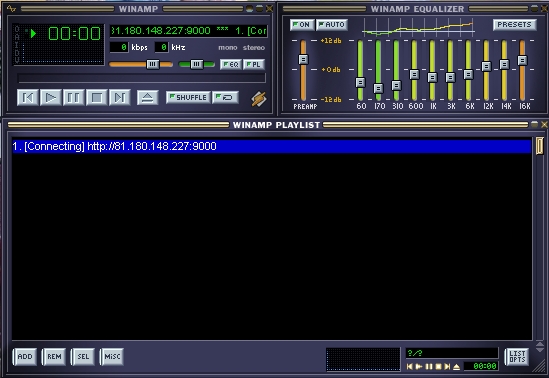Open Winamp main menu icon in title bar
This screenshot has width=549, height=378.
pos(11,9)
